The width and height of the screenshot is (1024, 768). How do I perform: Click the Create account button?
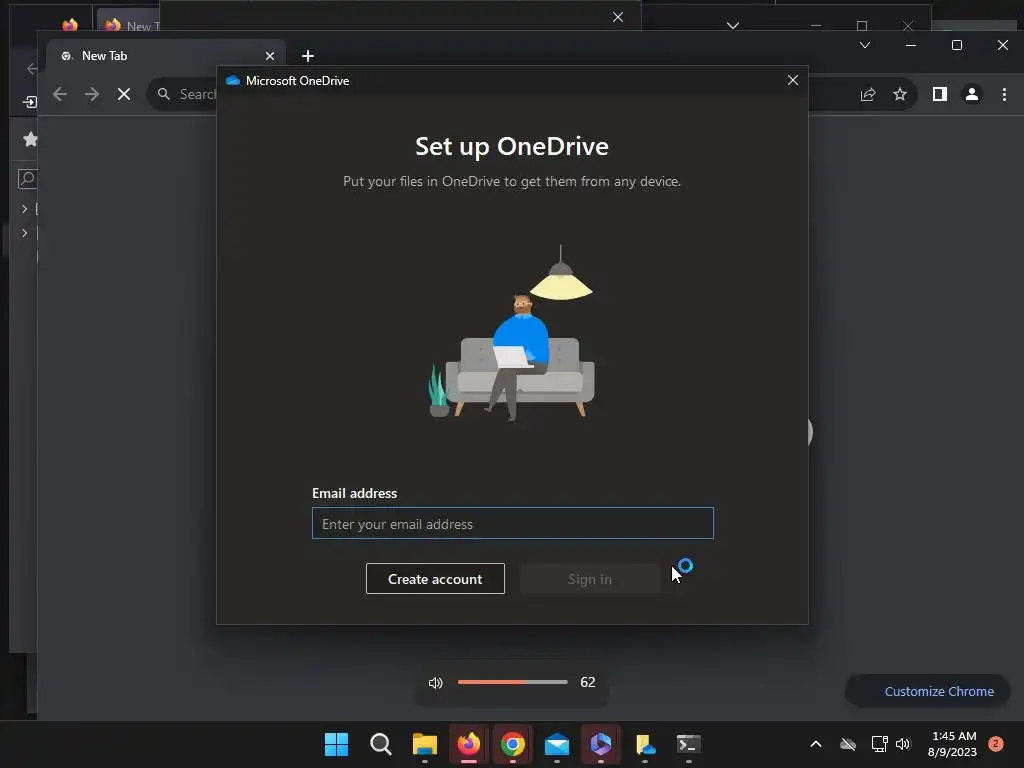[435, 579]
